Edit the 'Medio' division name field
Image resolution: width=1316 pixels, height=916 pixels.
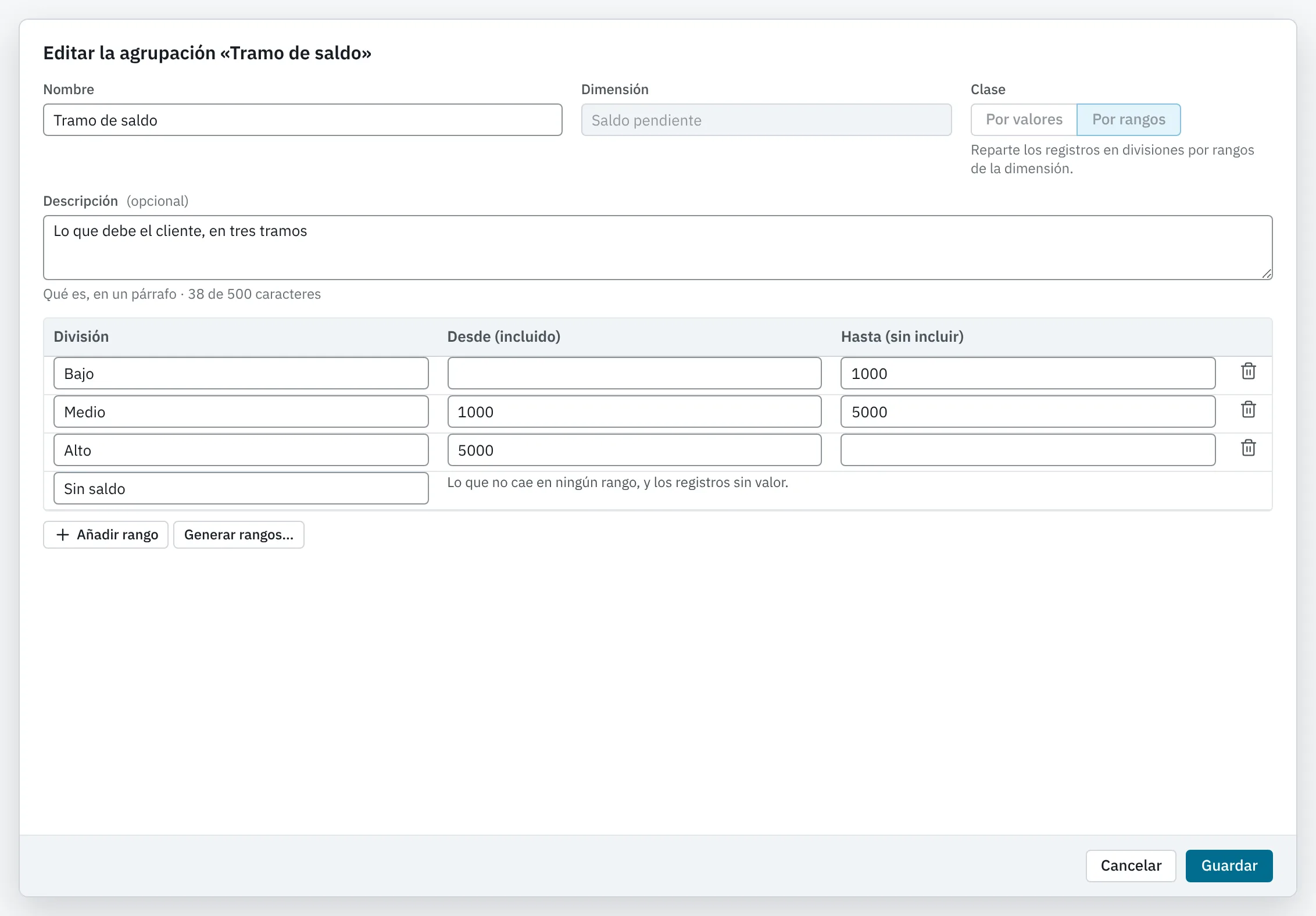pos(241,412)
